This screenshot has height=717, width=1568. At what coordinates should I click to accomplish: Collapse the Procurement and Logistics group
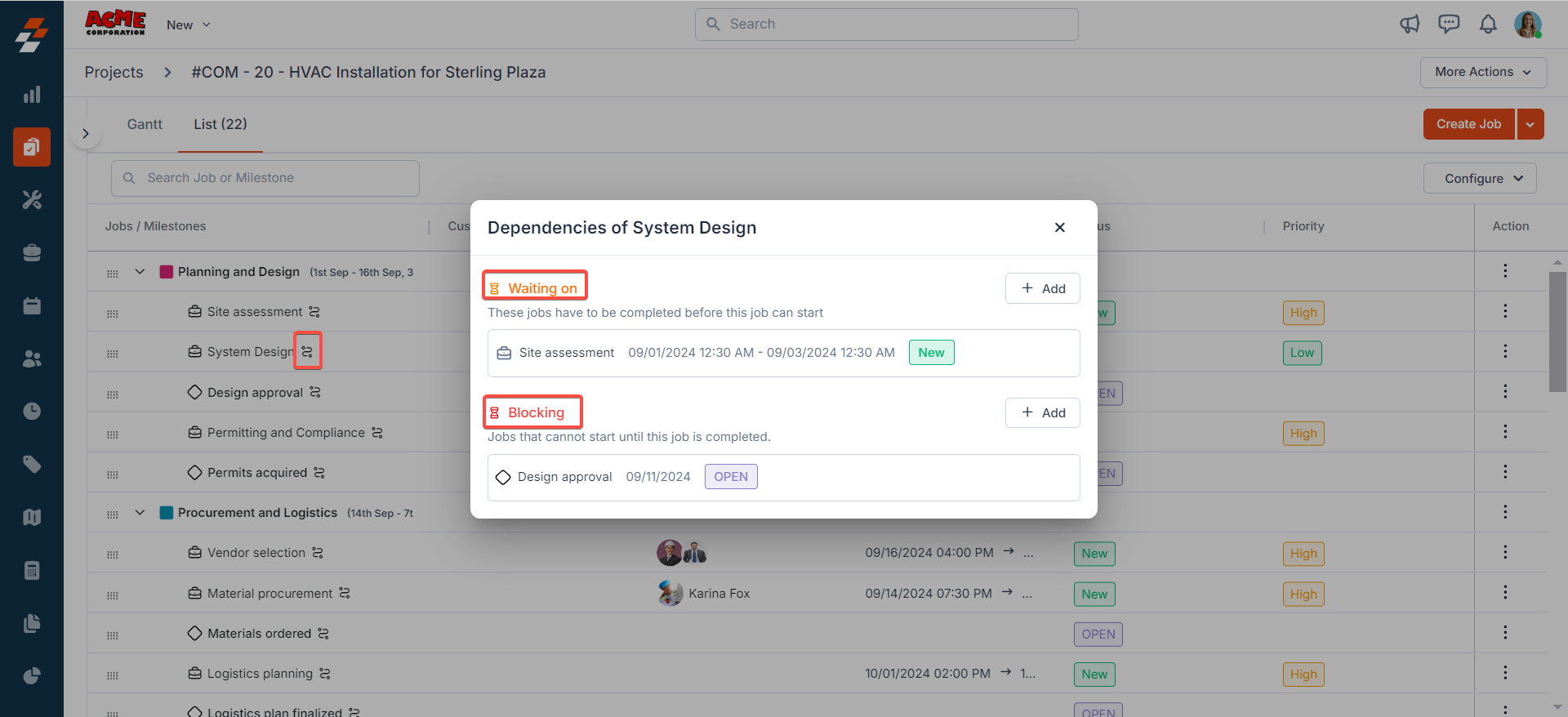click(x=140, y=513)
